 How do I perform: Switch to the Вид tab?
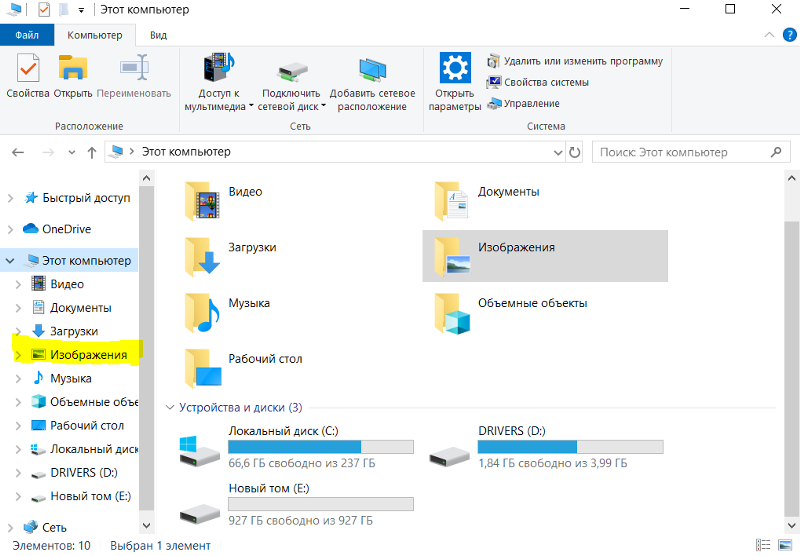[158, 35]
